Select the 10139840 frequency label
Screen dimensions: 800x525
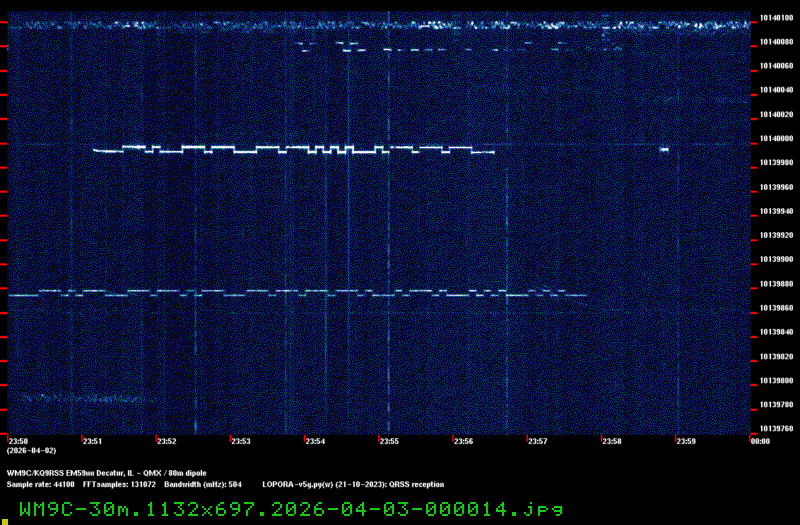coord(776,332)
